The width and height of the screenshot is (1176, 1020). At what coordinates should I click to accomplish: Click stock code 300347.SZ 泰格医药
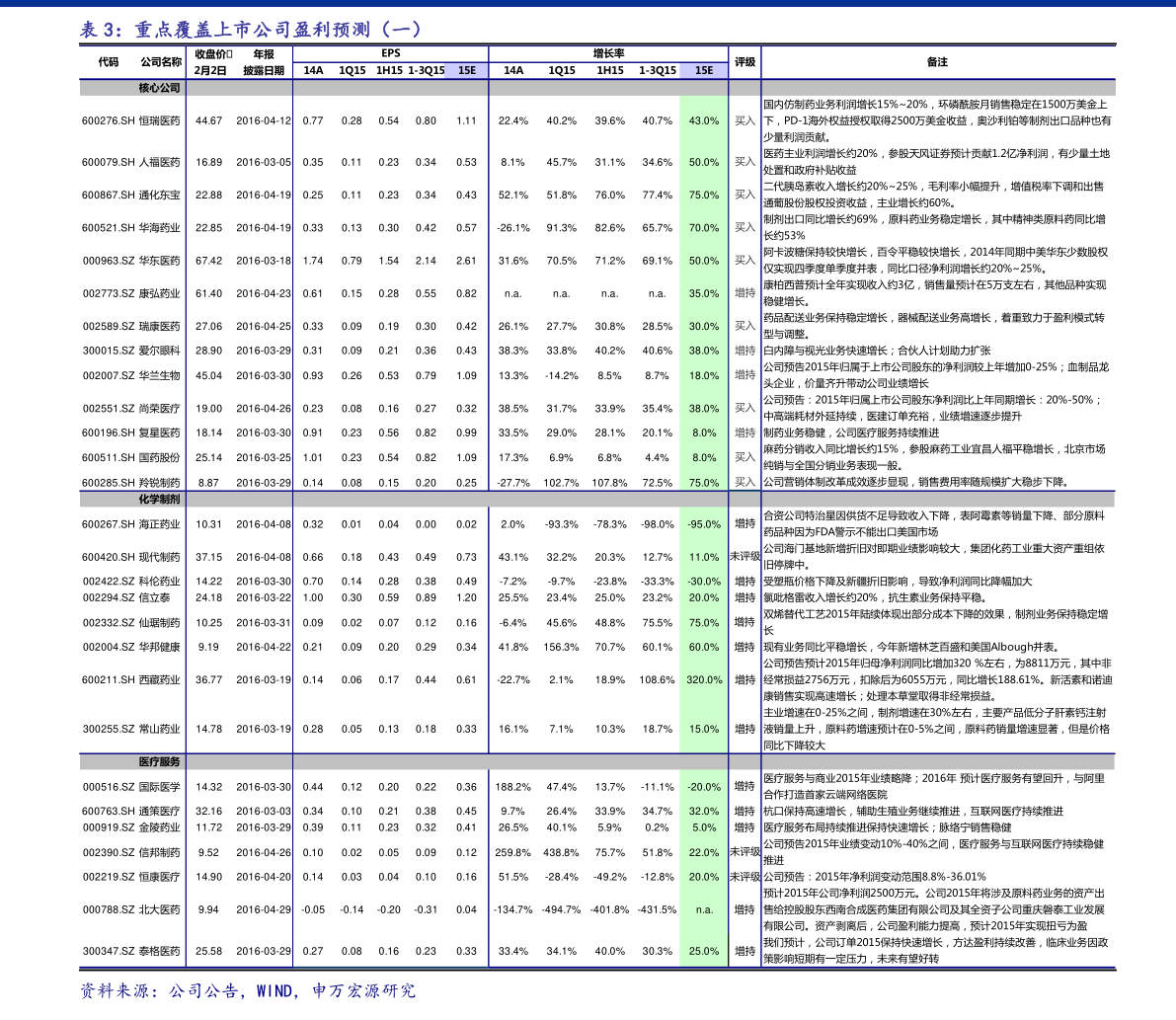tap(131, 951)
